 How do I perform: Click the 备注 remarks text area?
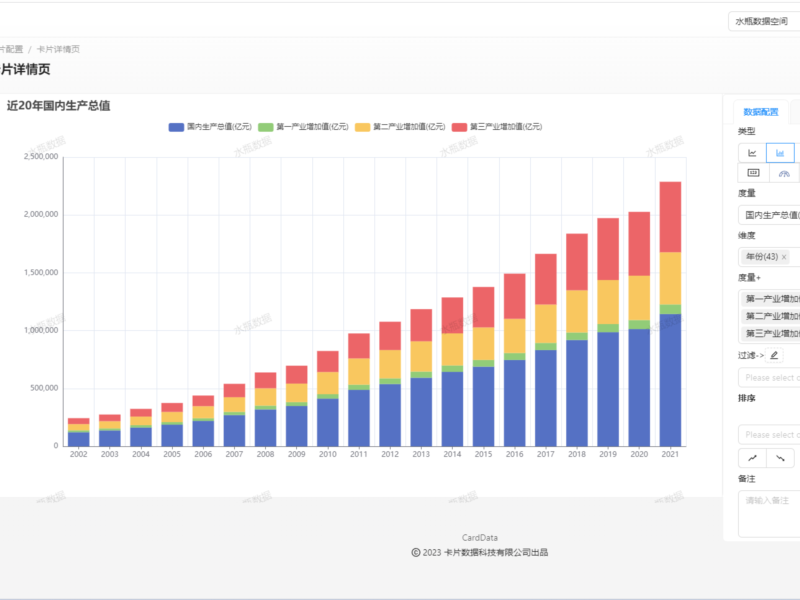click(x=768, y=513)
